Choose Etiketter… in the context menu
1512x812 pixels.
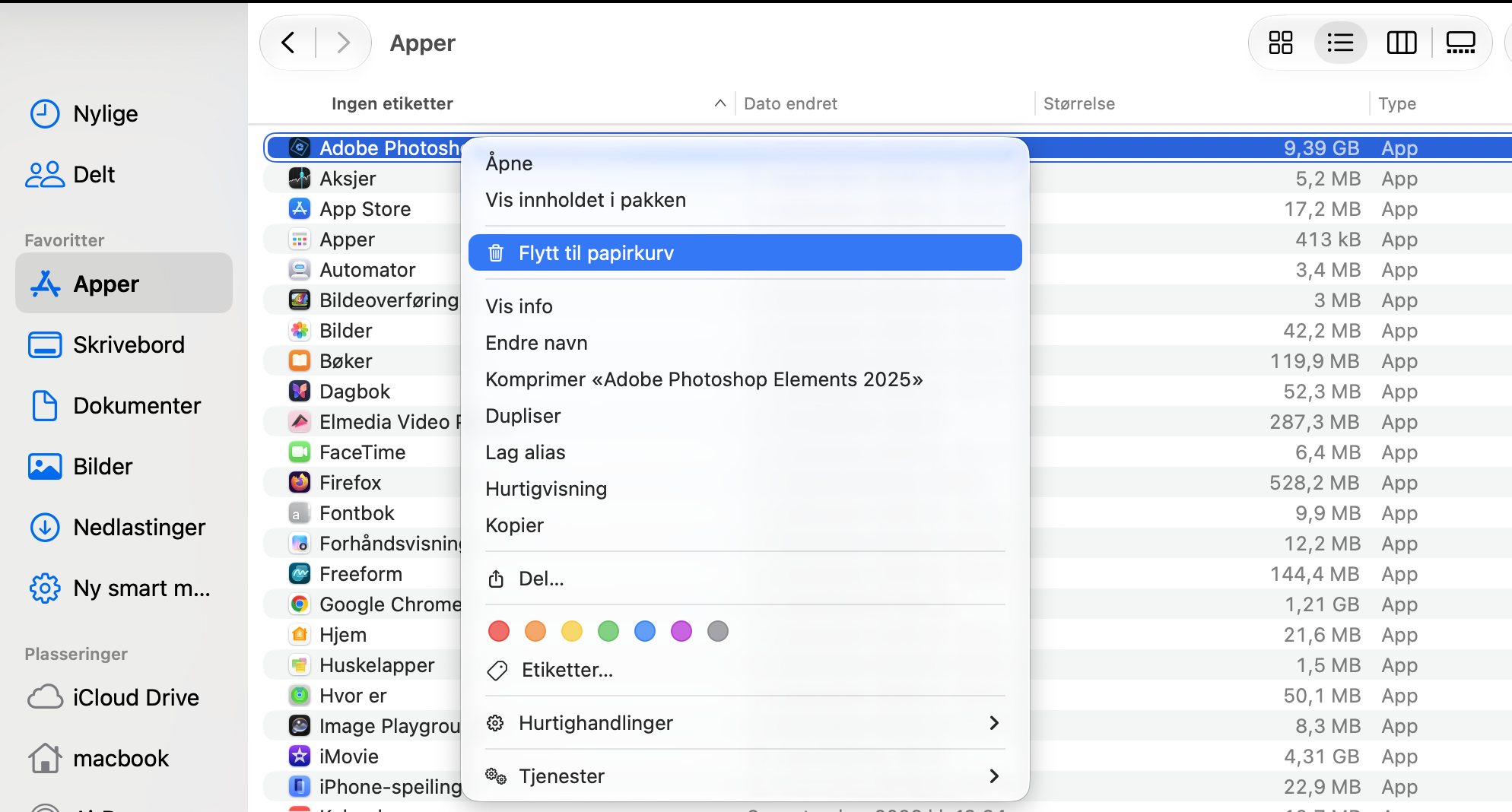pos(745,670)
